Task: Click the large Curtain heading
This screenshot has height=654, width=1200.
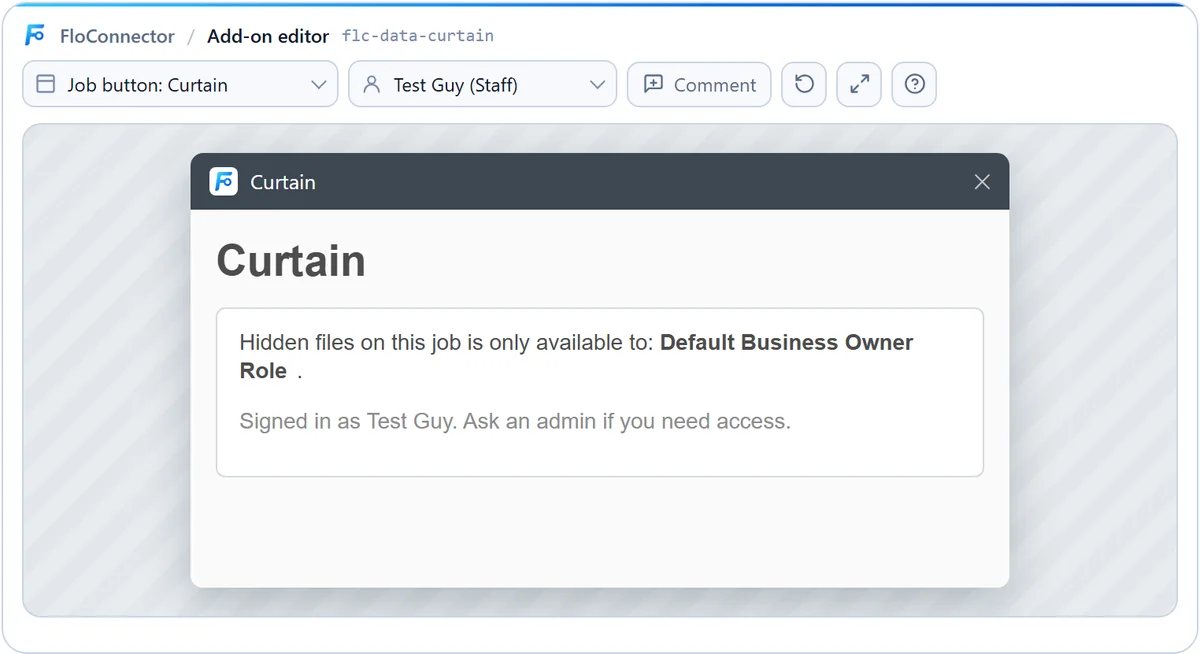Action: tap(291, 260)
